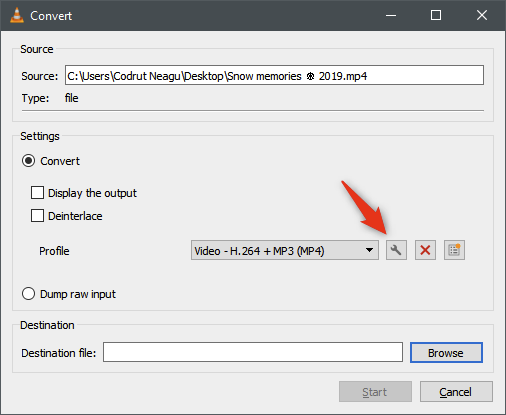Click the VLC cone icon in title bar

17,15
